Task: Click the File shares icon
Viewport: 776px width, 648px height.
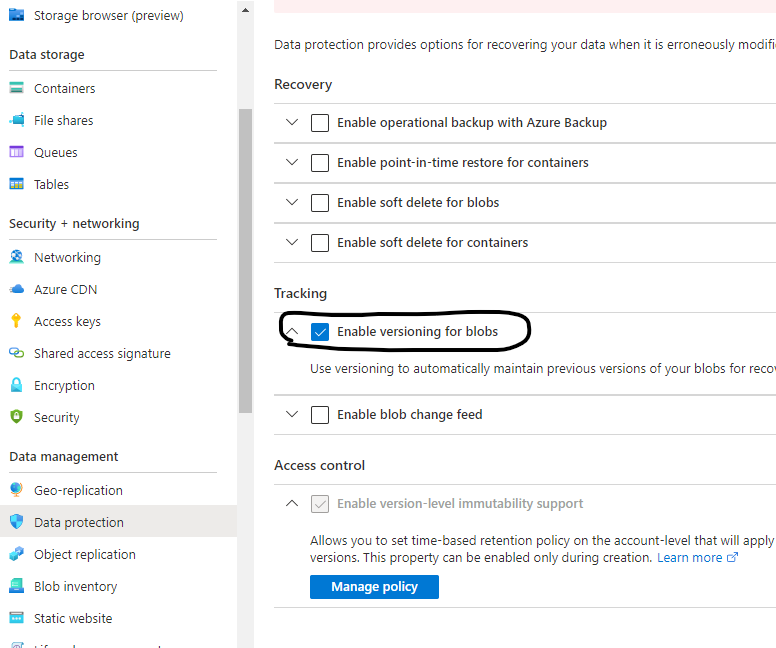Action: pyautogui.click(x=16, y=120)
